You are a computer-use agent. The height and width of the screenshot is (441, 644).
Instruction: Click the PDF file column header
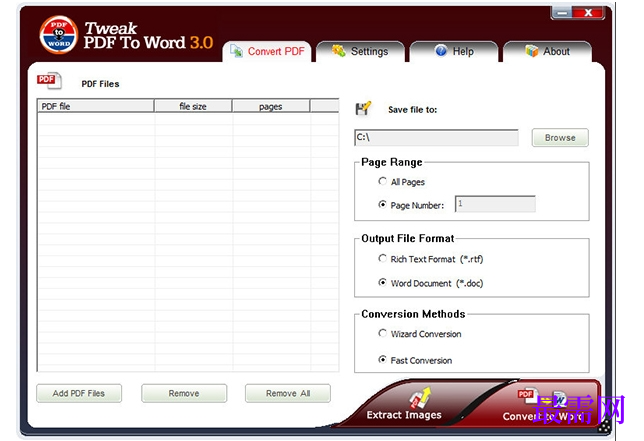click(96, 106)
